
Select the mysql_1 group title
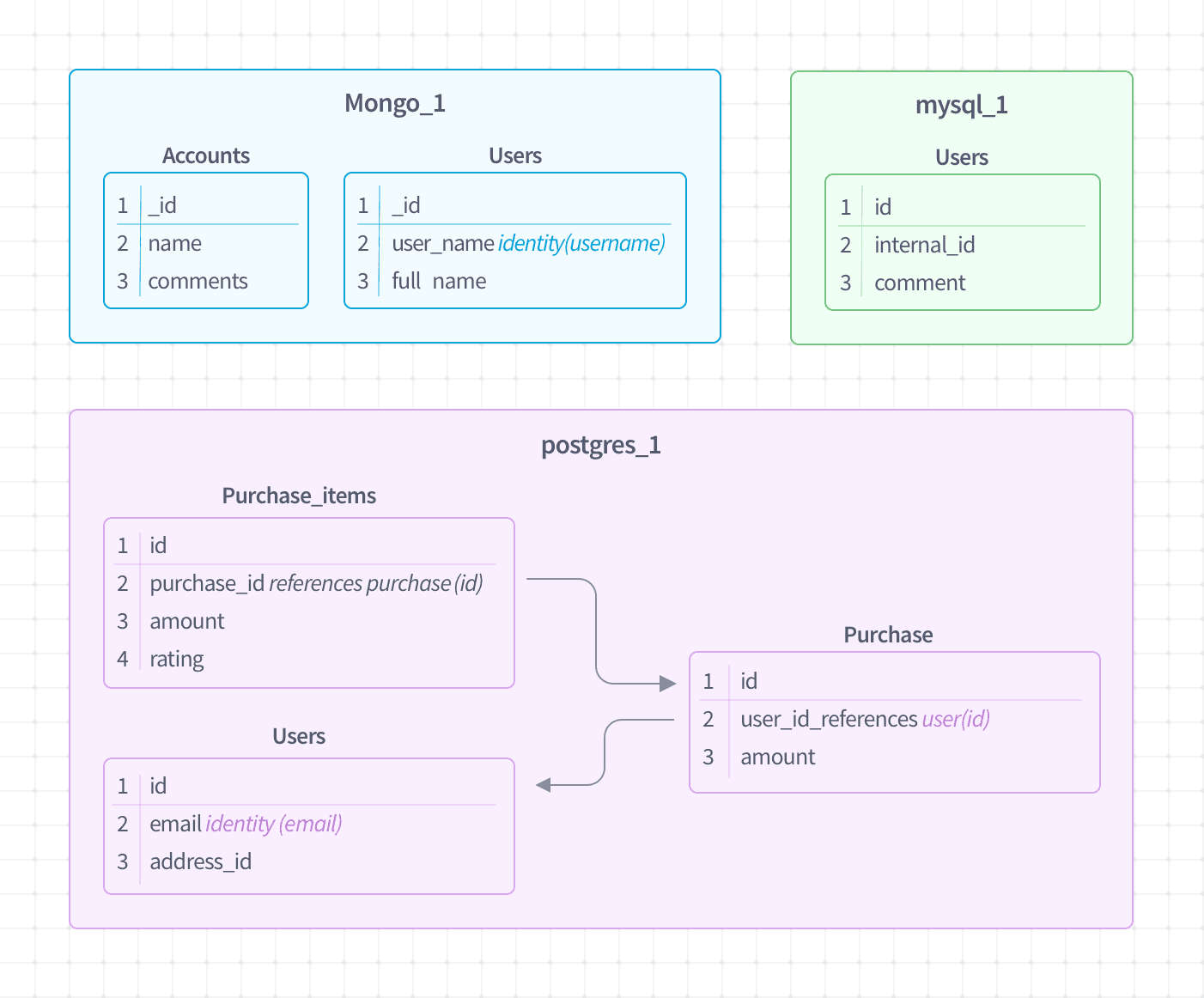click(961, 106)
